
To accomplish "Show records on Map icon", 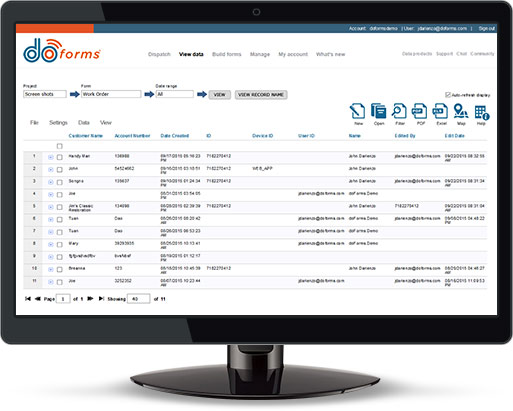I will [461, 111].
